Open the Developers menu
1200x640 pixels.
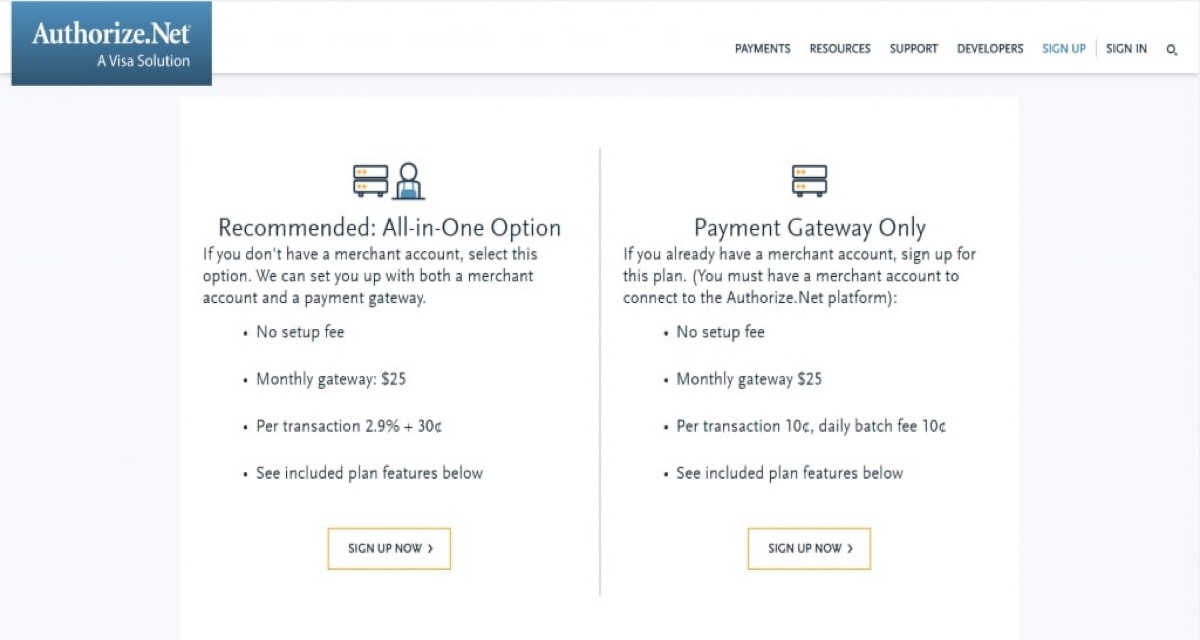(x=990, y=49)
